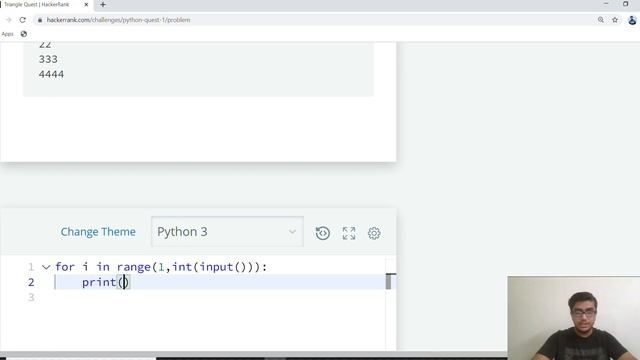Click 'range' in line 1 code
This screenshot has height=360, width=640.
click(x=133, y=267)
